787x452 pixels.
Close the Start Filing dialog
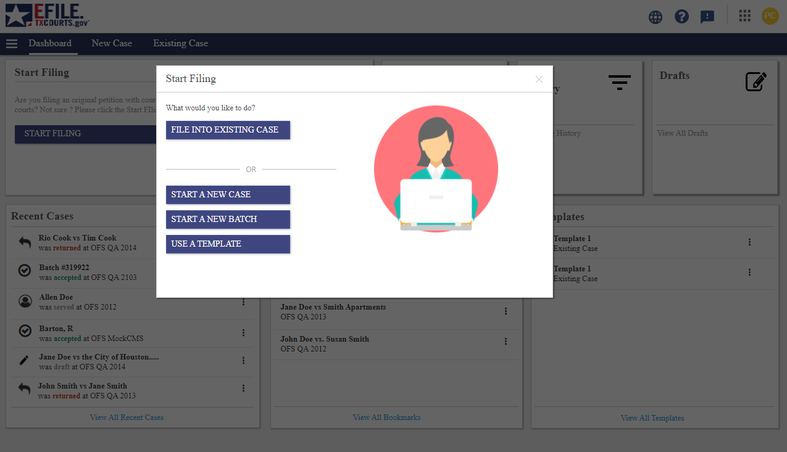pos(539,79)
